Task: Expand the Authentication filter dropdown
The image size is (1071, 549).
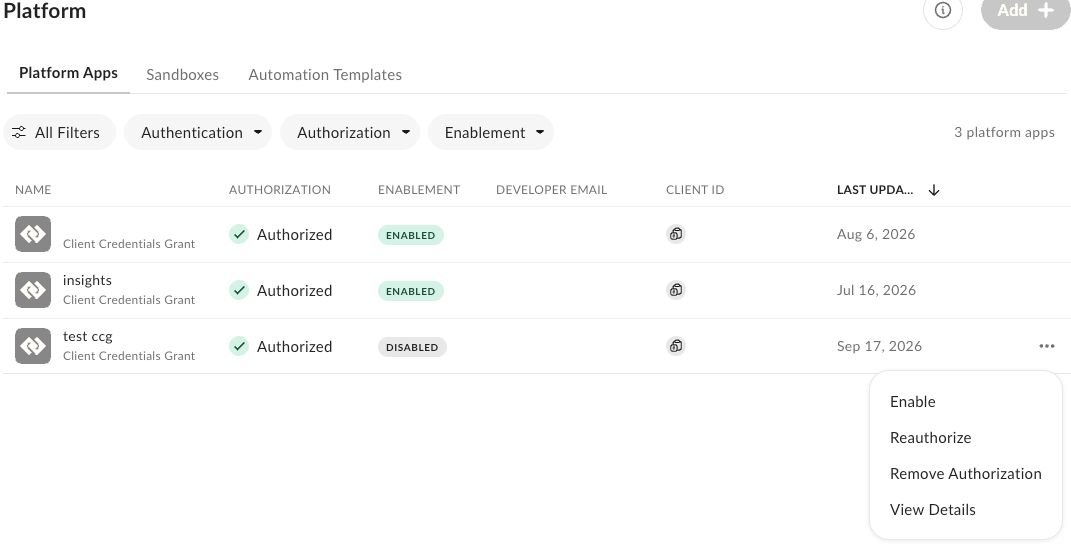Action: coord(198,132)
